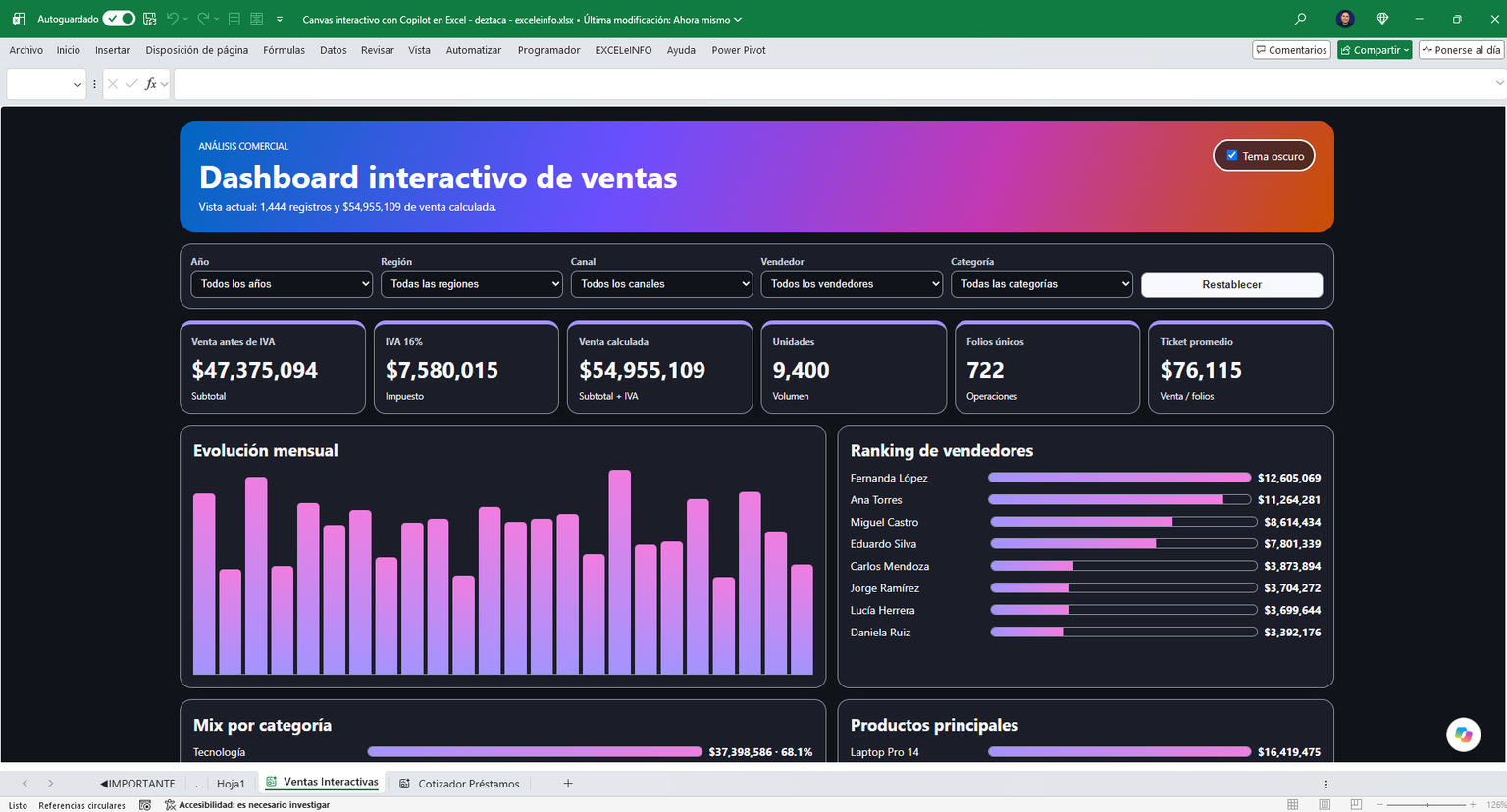Expand the formula bar with the chevron
Image resolution: width=1507 pixels, height=812 pixels.
1499,84
